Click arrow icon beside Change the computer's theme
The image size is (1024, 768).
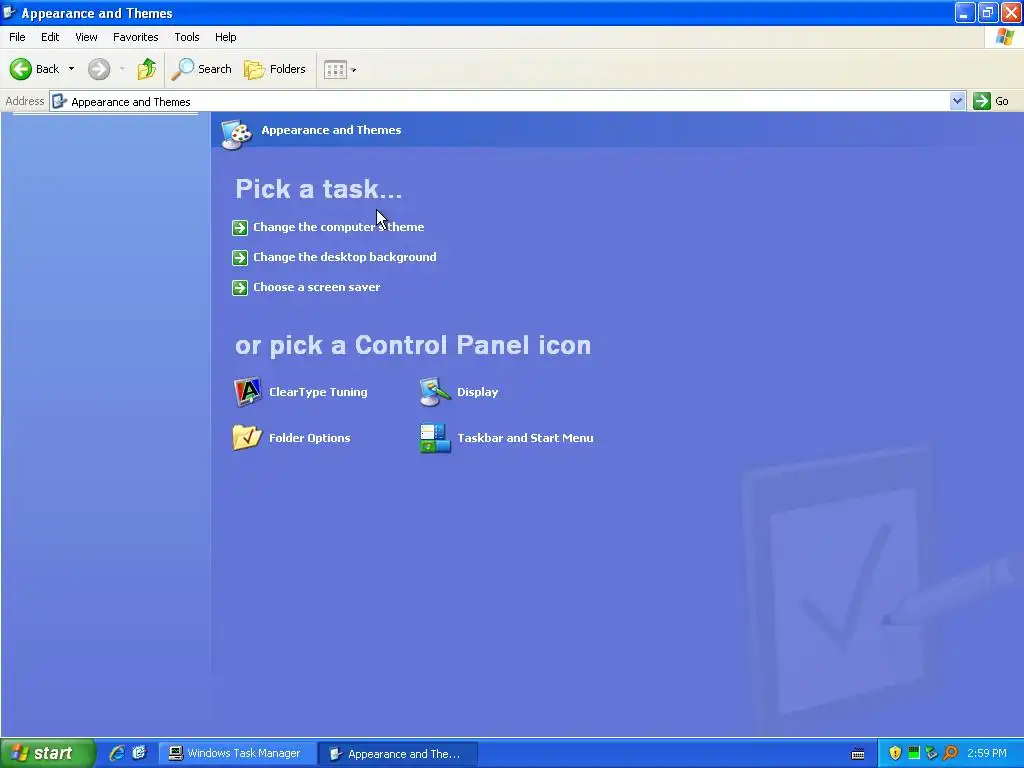click(240, 227)
